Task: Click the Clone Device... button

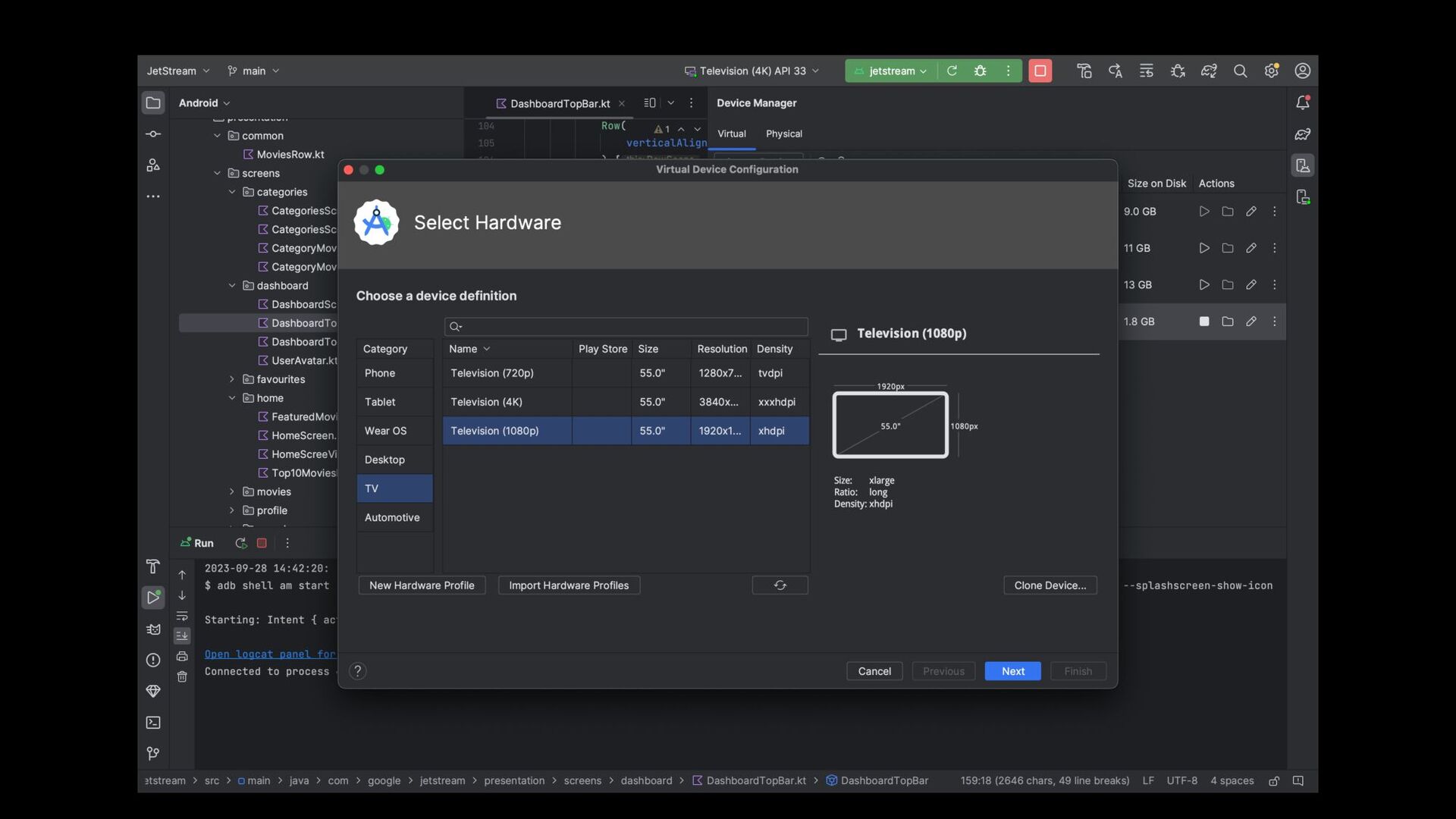Action: [x=1050, y=585]
